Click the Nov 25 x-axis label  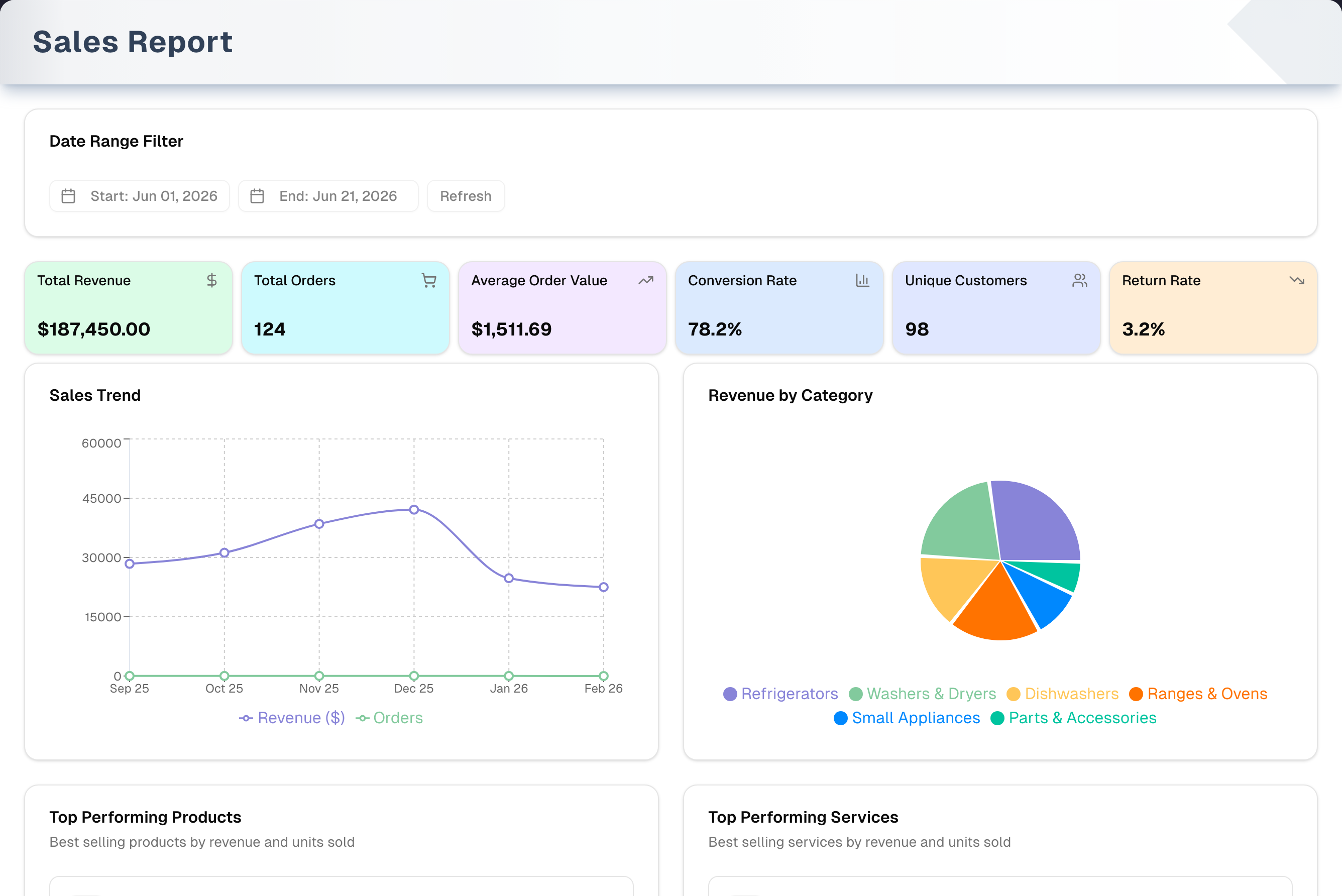point(319,689)
